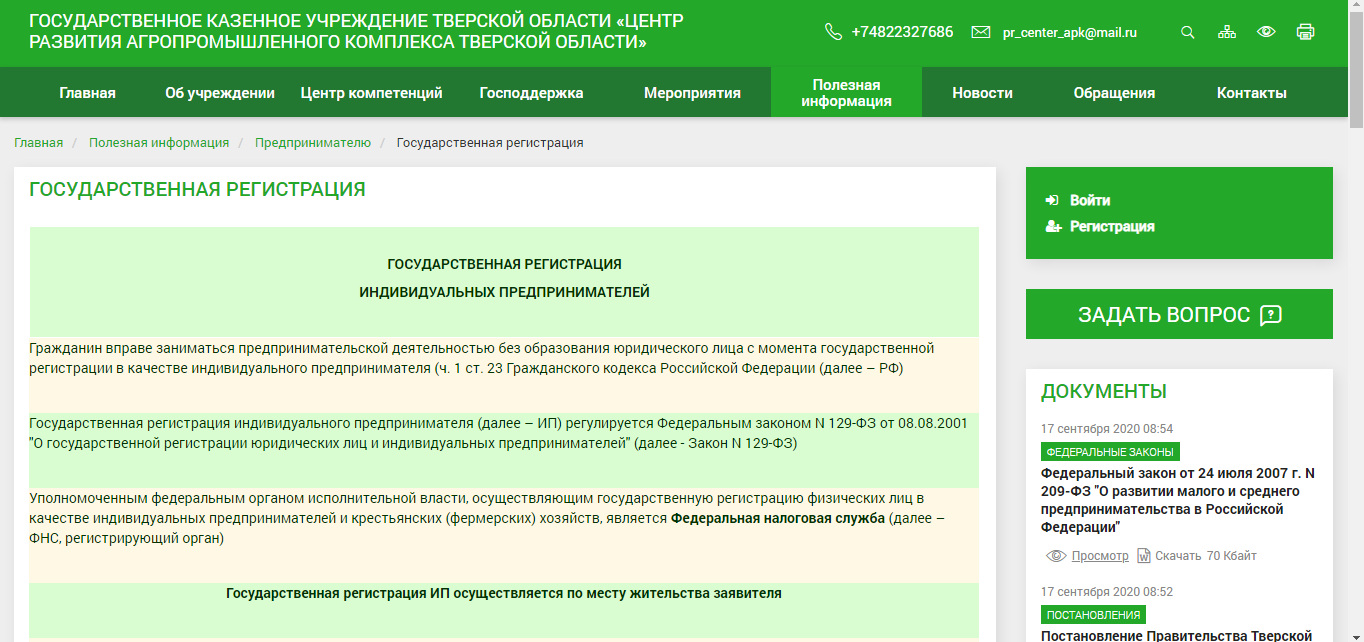The image size is (1364, 642).
Task: Click the Word file icon beside Скачать
Action: point(1145,556)
